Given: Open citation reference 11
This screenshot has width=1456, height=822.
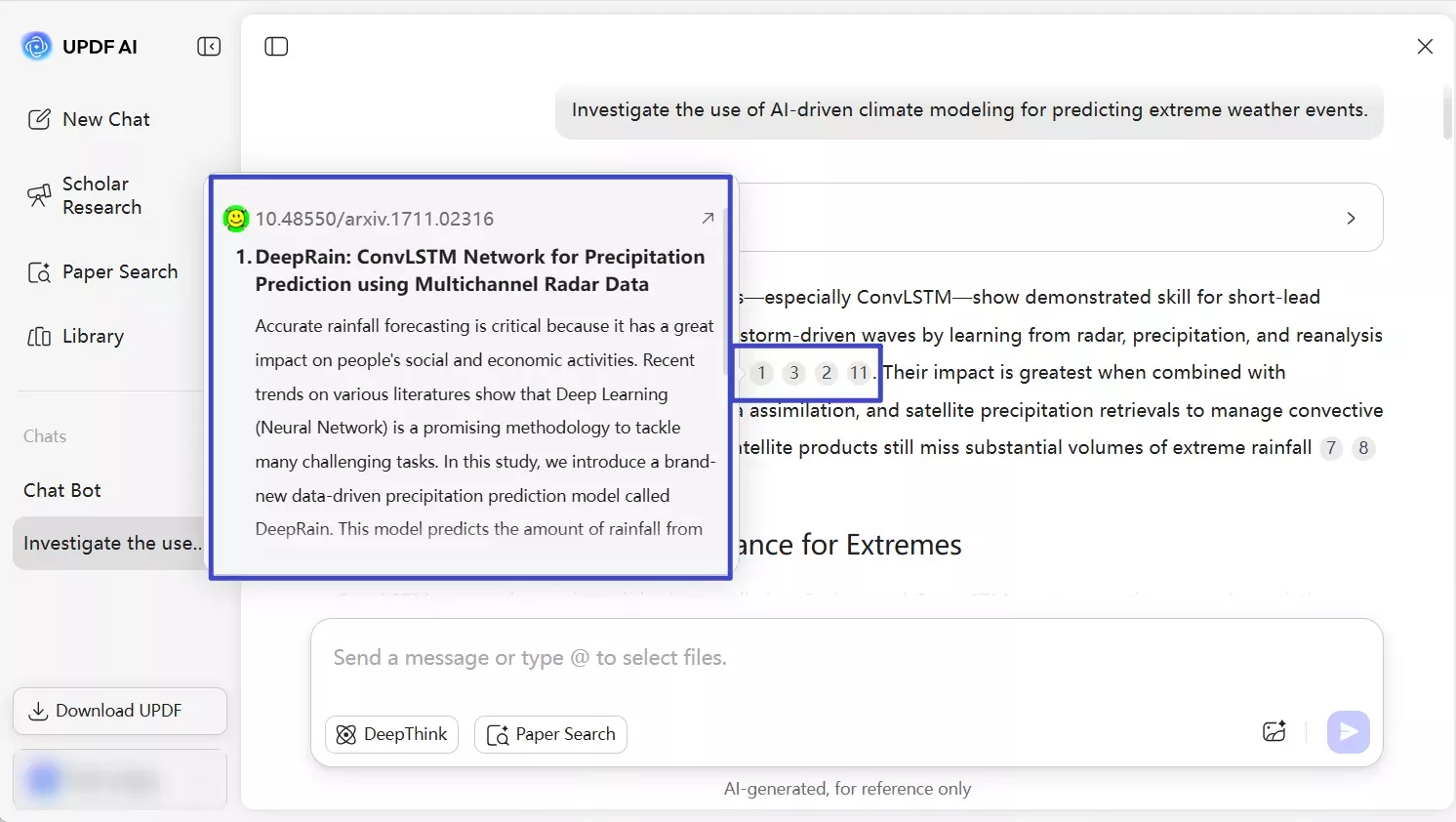Looking at the screenshot, I should click(x=859, y=373).
